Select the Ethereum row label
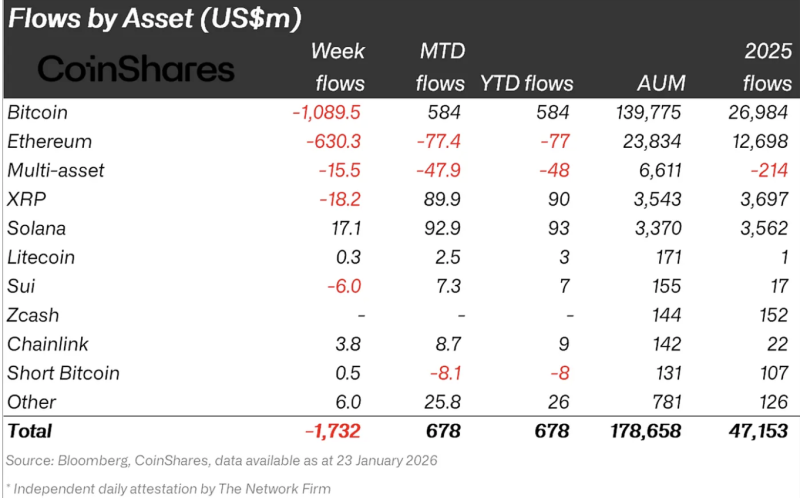The width and height of the screenshot is (800, 498). pyautogui.click(x=49, y=141)
